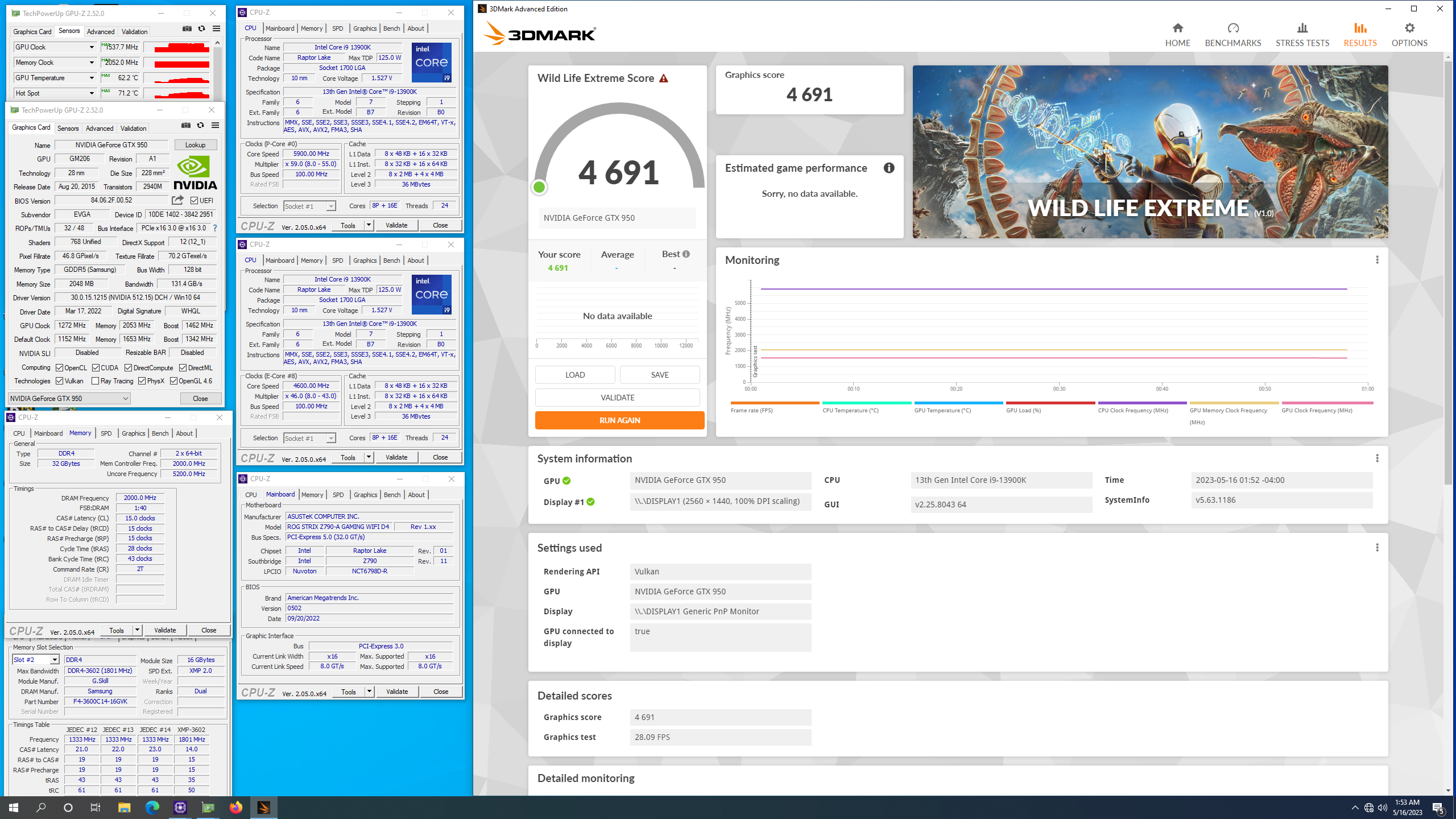This screenshot has width=1456, height=819.
Task: Open Hot Spot sensor dropdown
Action: tap(91, 93)
